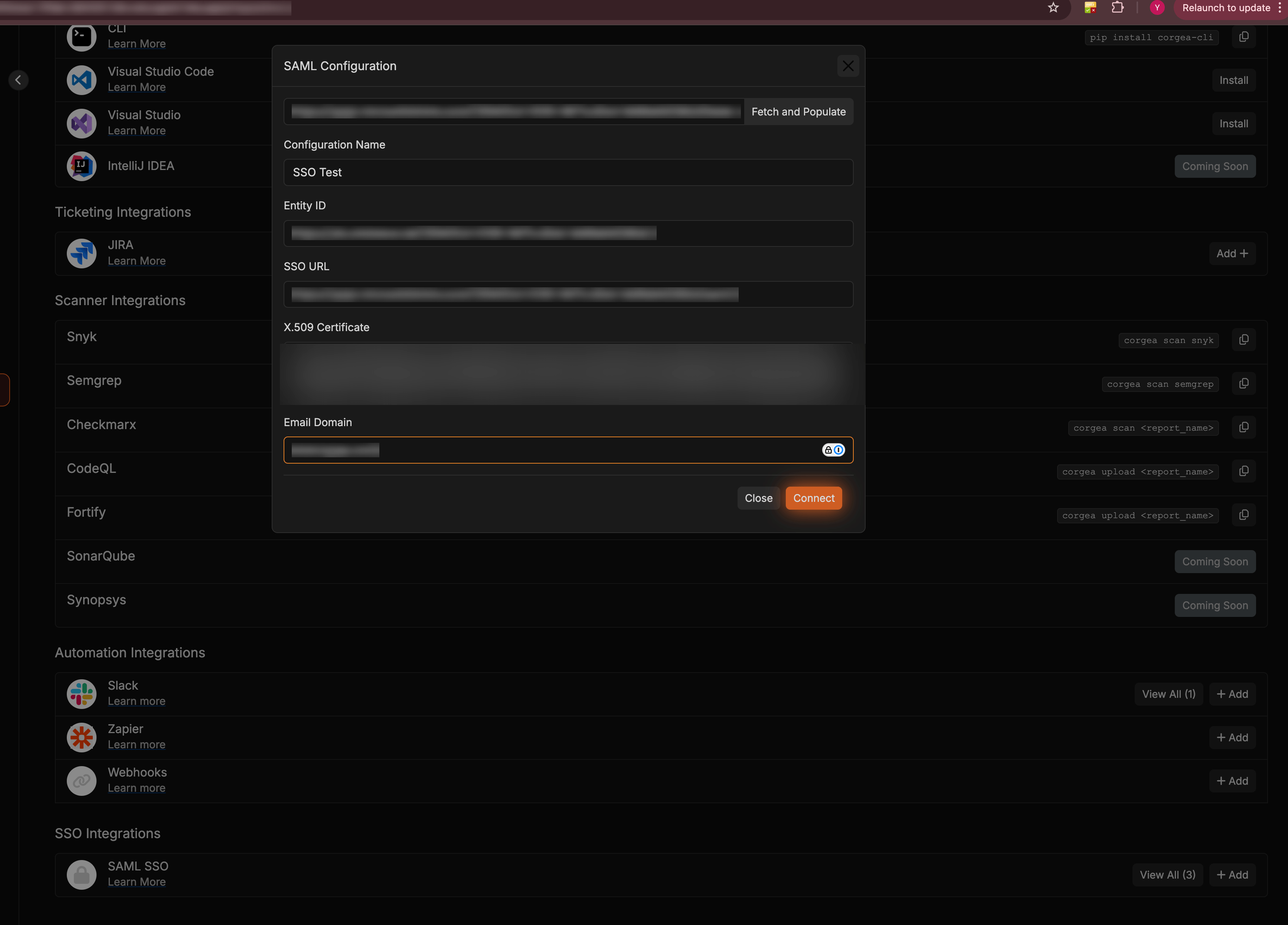Open the Y profile avatar
Image resolution: width=1288 pixels, height=925 pixels.
coord(1157,8)
